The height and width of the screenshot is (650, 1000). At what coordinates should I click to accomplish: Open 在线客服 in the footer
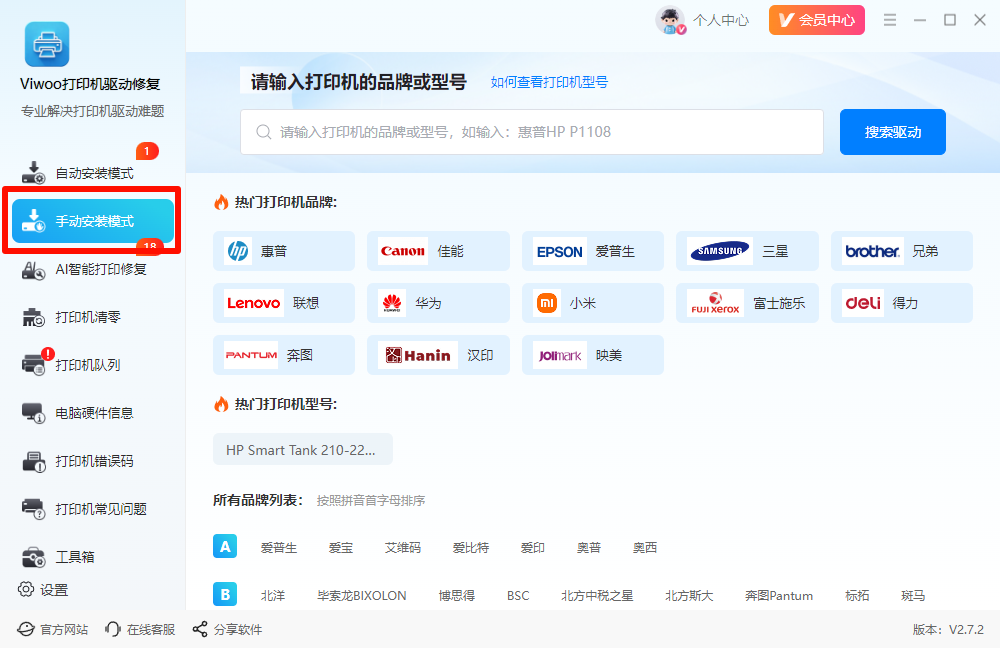pyautogui.click(x=140, y=630)
